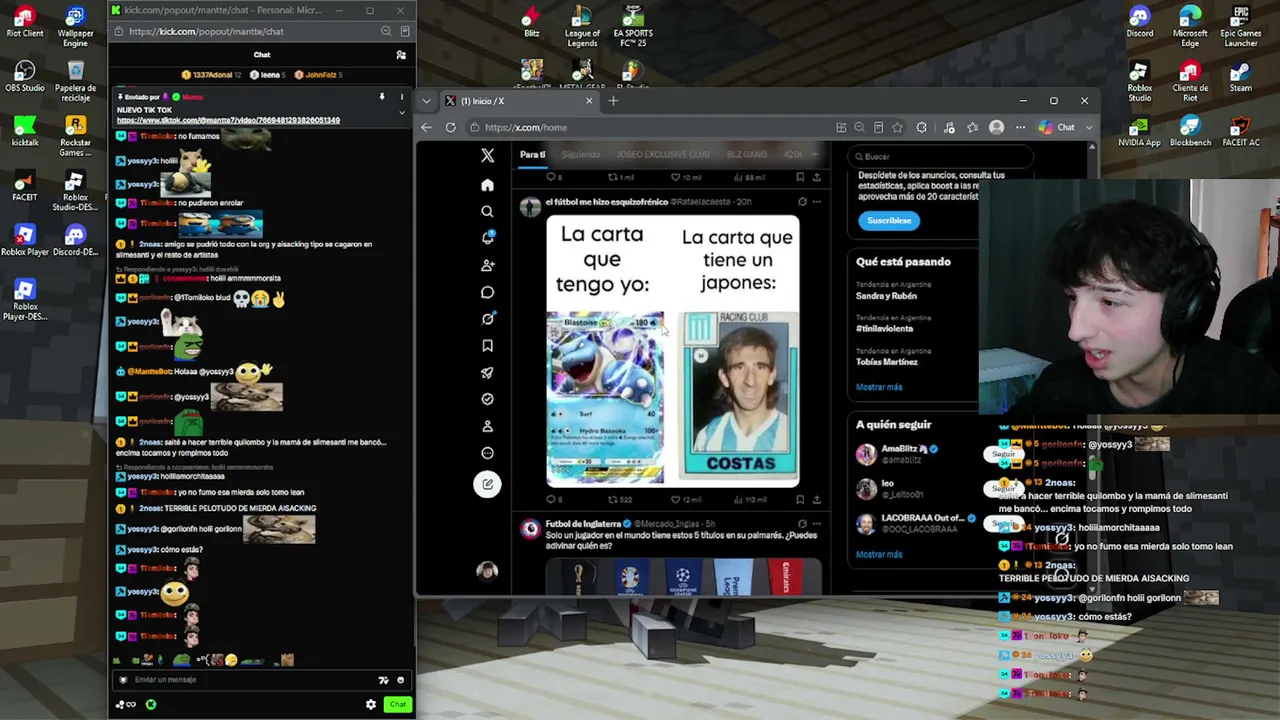Send message with the green Chat button
Viewport: 1280px width, 720px height.
(398, 704)
